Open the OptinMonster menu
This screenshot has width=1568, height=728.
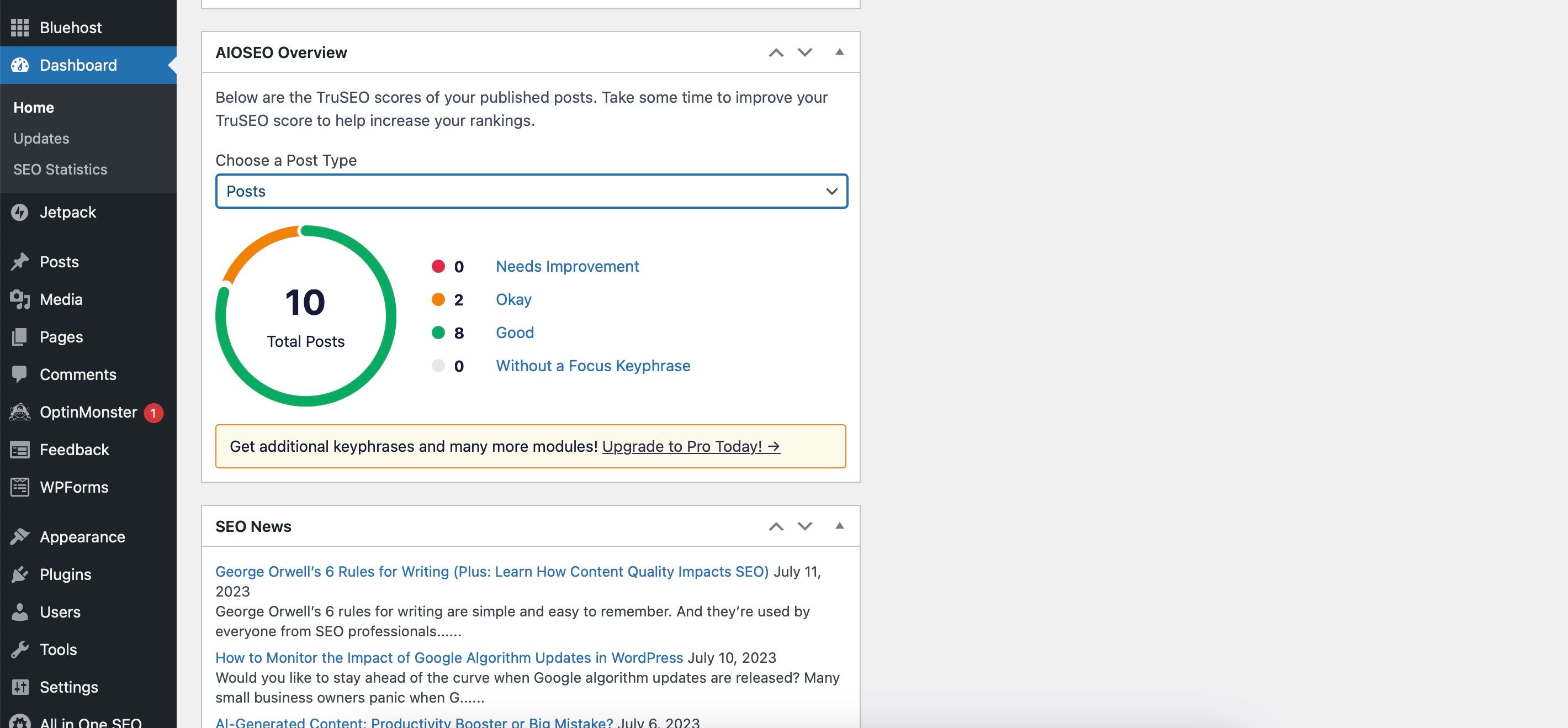tap(88, 412)
